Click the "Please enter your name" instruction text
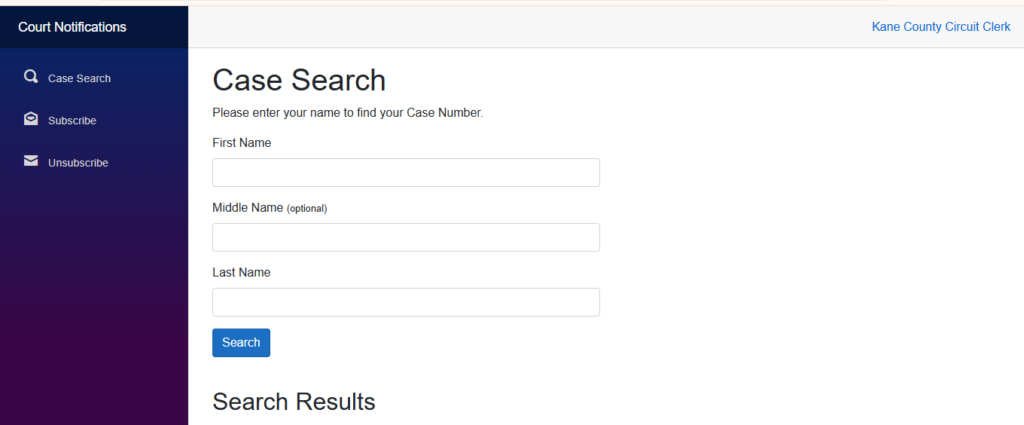Image resolution: width=1024 pixels, height=425 pixels. point(347,113)
